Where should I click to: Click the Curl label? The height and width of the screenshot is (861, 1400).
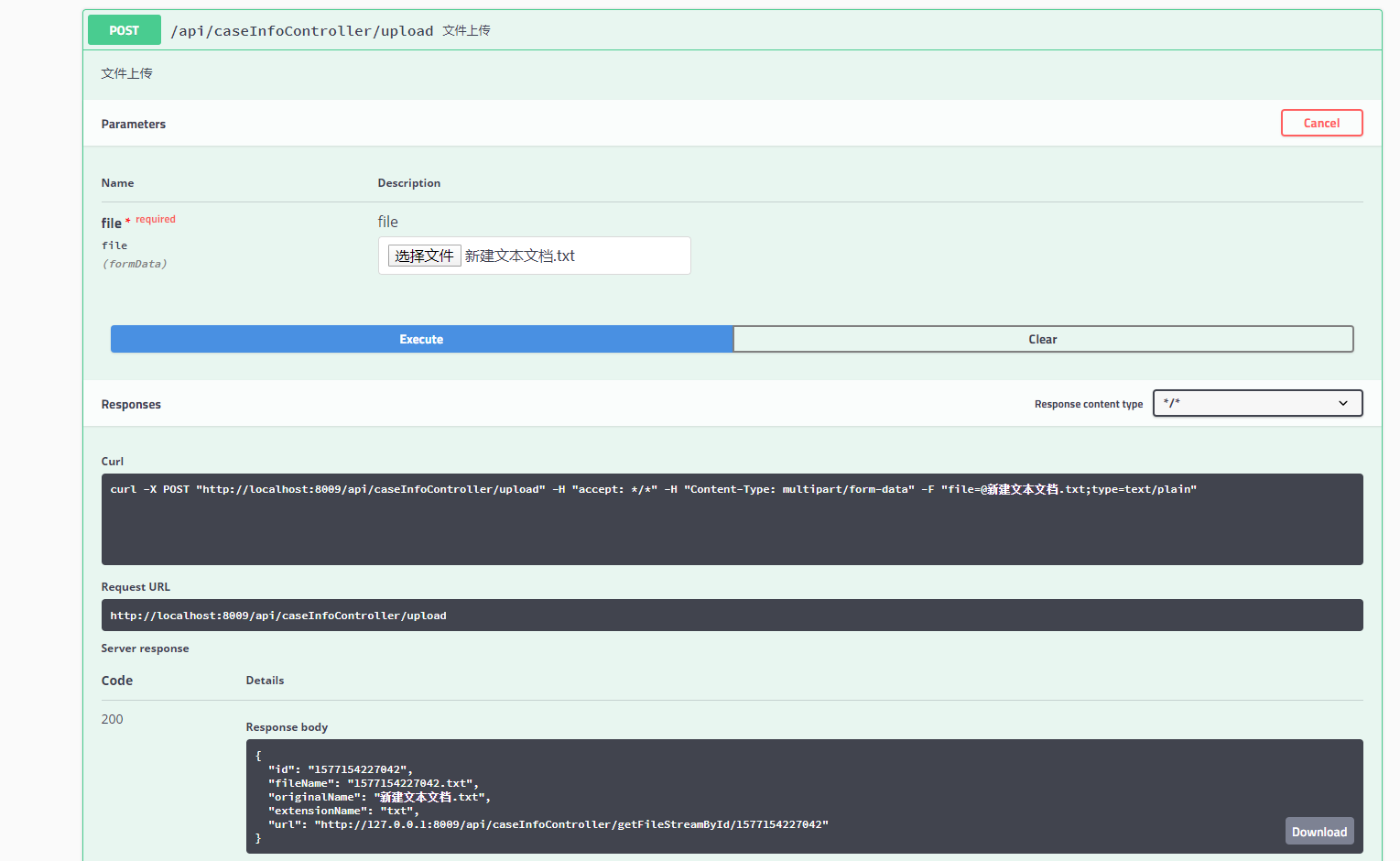click(x=113, y=462)
